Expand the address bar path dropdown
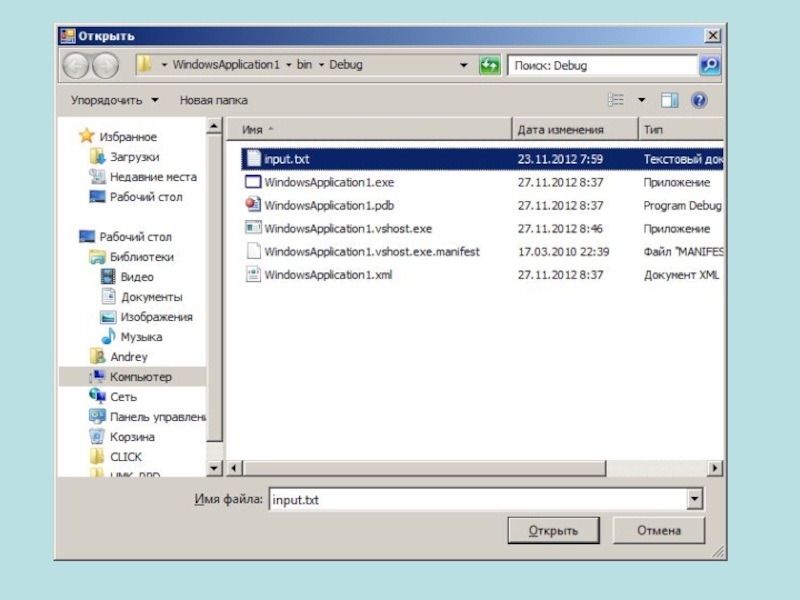The width and height of the screenshot is (800, 600). click(464, 66)
